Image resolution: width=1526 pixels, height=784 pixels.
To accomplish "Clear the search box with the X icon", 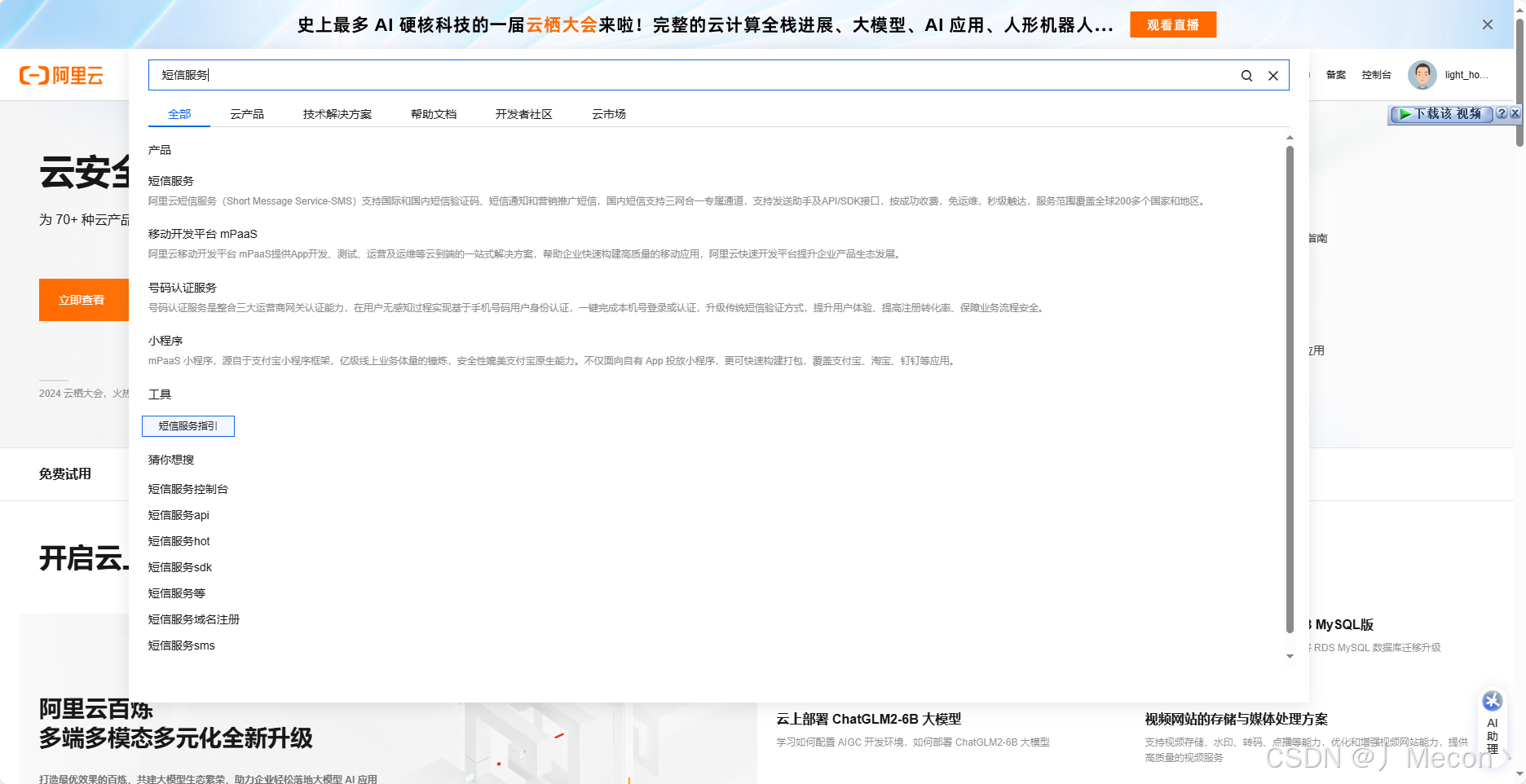I will (1272, 75).
